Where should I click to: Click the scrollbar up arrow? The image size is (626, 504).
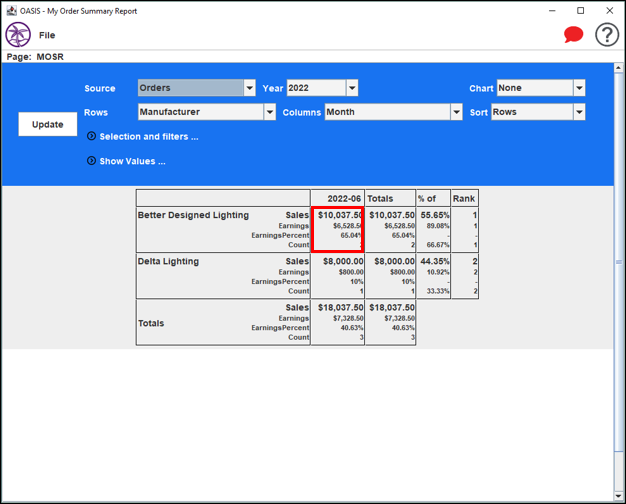click(618, 68)
